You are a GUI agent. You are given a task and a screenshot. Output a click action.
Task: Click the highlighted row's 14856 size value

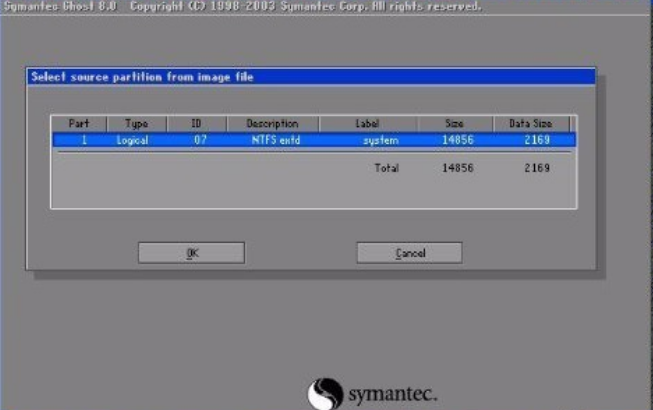457,141
